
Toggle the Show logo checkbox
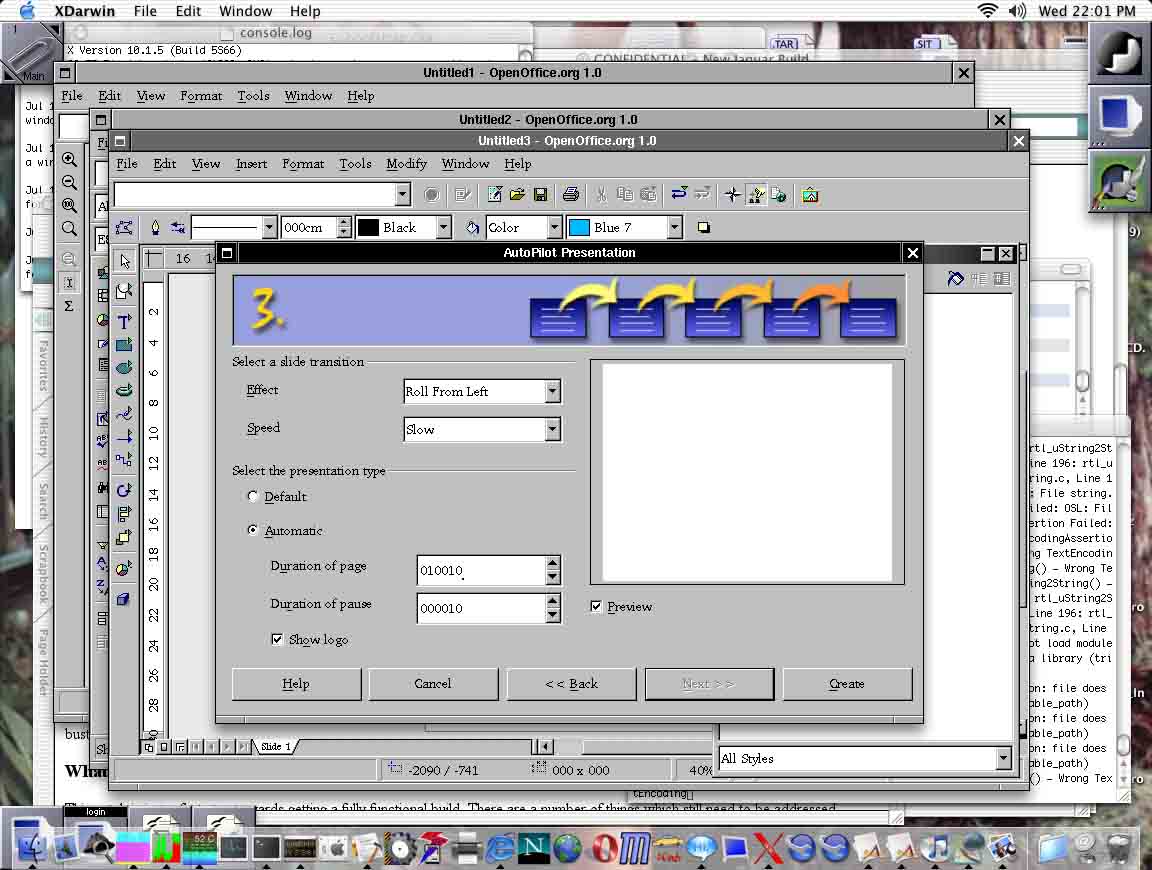pos(277,639)
